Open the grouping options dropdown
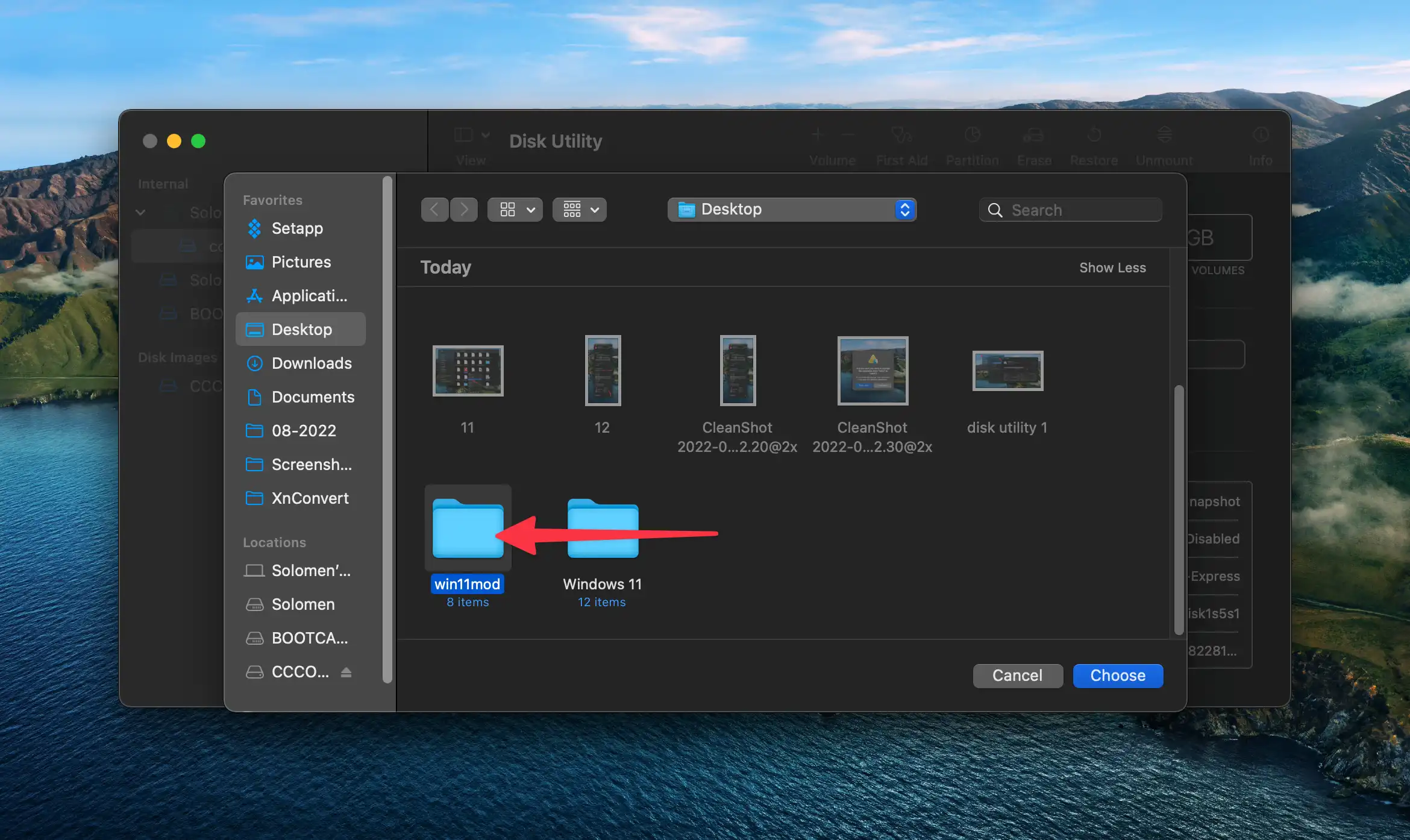This screenshot has height=840, width=1410. [x=580, y=210]
